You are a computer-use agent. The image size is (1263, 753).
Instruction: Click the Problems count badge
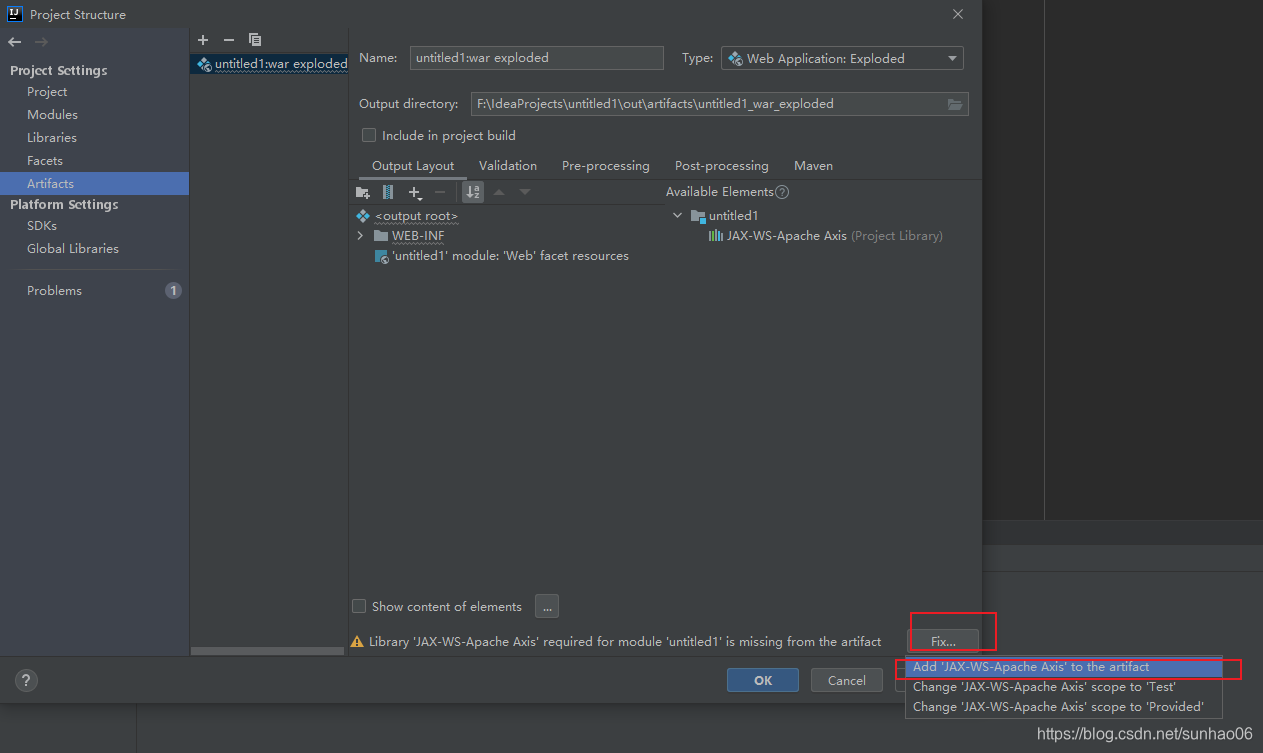click(173, 291)
